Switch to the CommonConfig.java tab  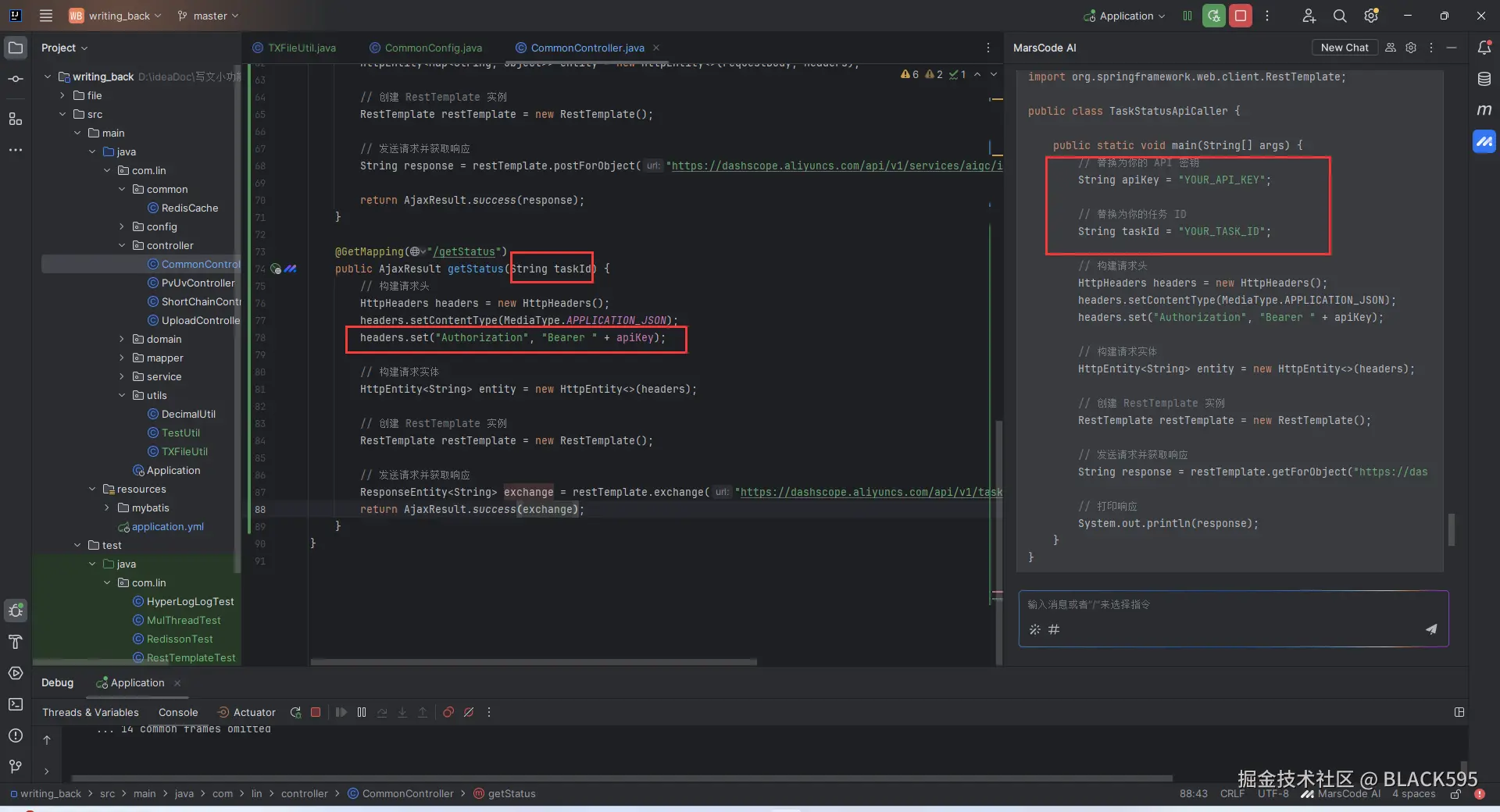tap(426, 48)
